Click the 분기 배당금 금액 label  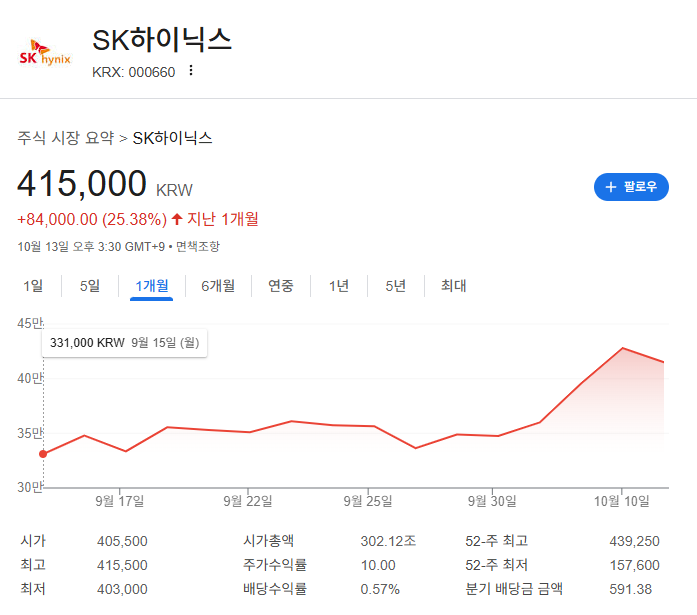click(514, 589)
